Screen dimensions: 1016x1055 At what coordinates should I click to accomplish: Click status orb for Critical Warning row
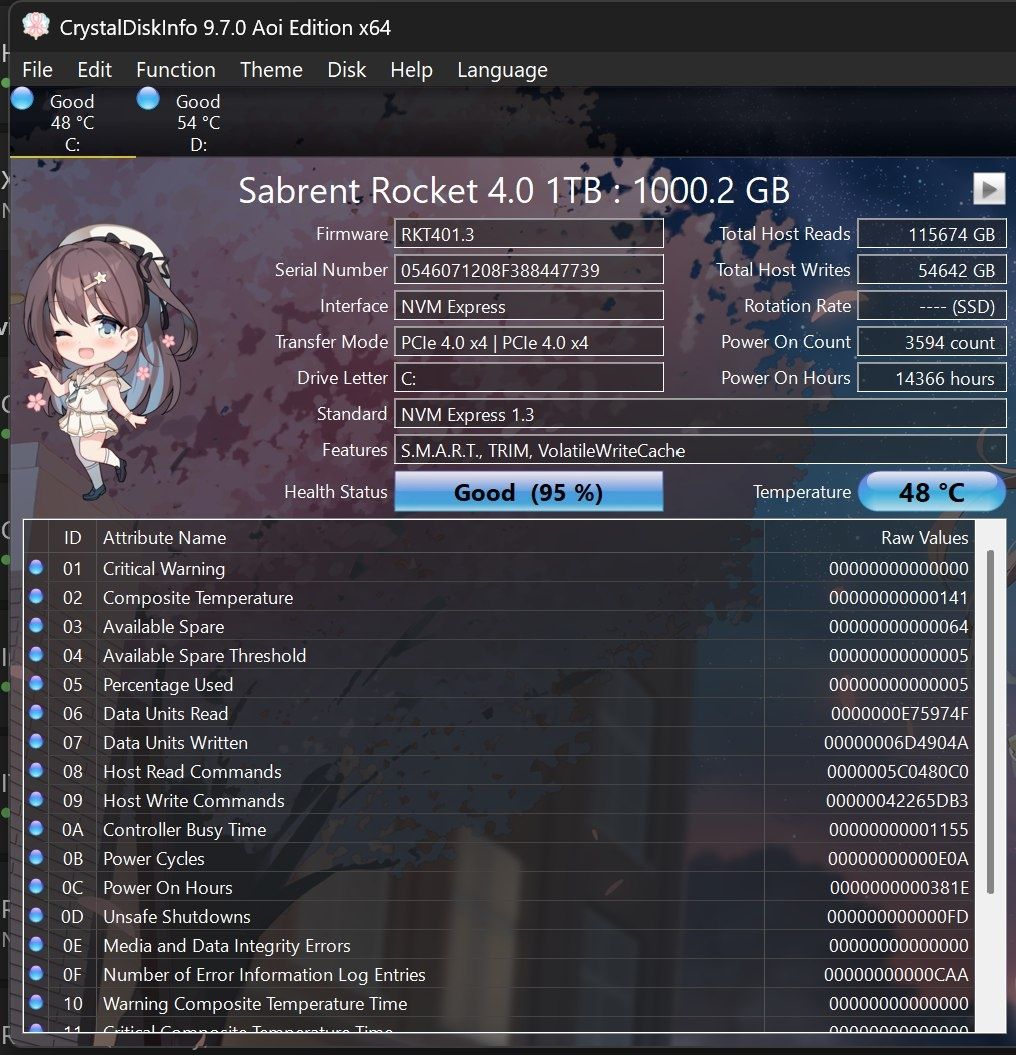click(36, 567)
